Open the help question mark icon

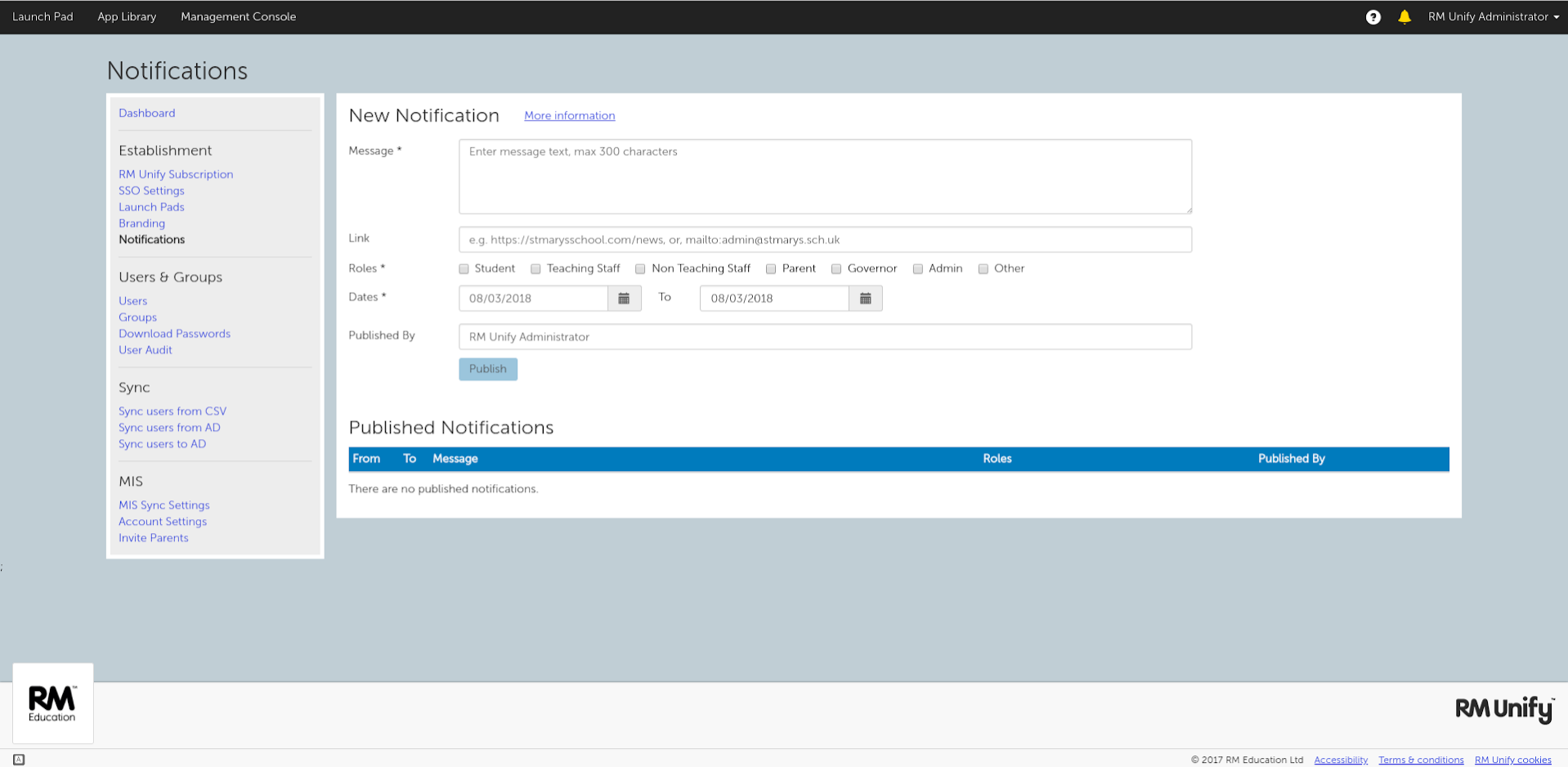[x=1373, y=17]
